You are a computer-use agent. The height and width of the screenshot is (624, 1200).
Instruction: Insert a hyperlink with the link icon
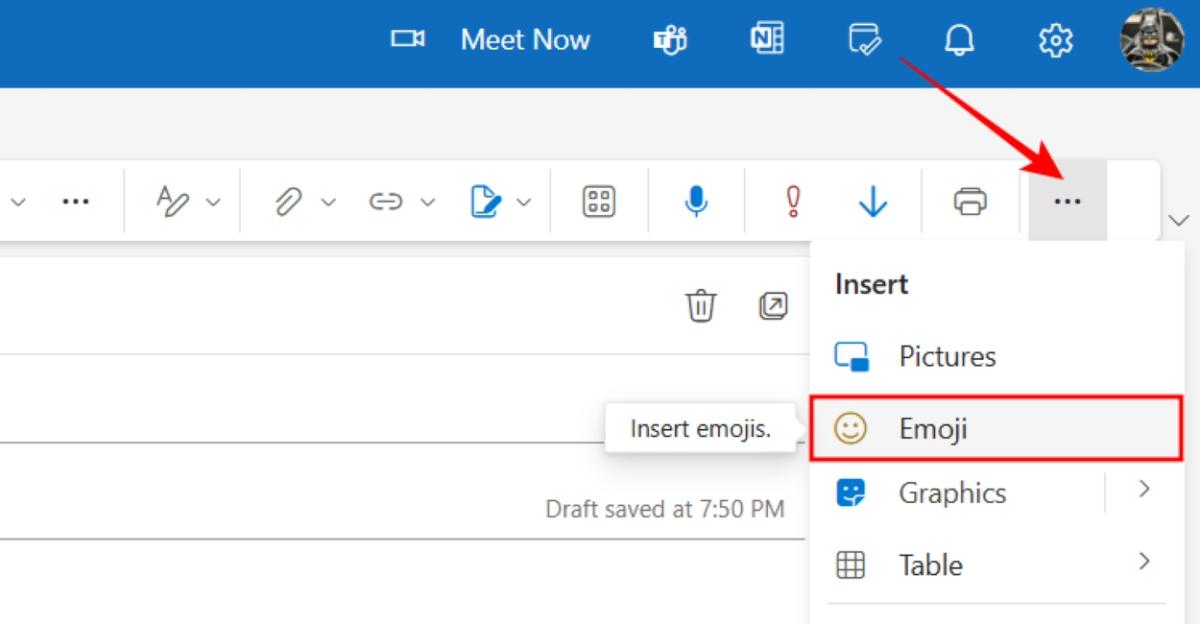pyautogui.click(x=387, y=200)
